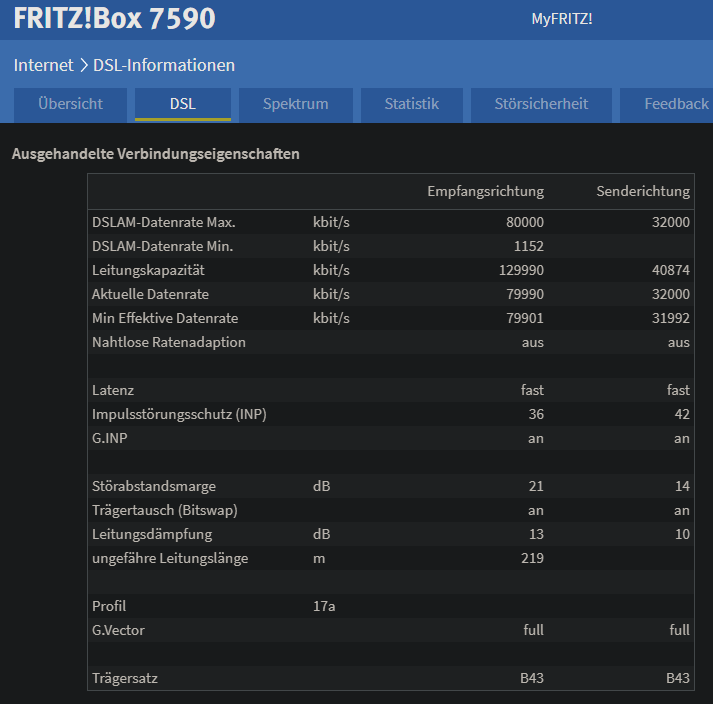Image resolution: width=713 pixels, height=704 pixels.
Task: Click the Internet breadcrumb link
Action: tap(43, 65)
